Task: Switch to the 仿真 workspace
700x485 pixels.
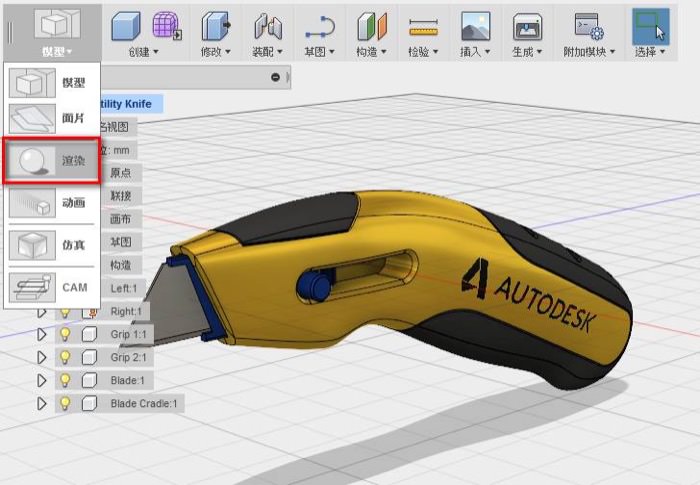Action: (x=52, y=245)
